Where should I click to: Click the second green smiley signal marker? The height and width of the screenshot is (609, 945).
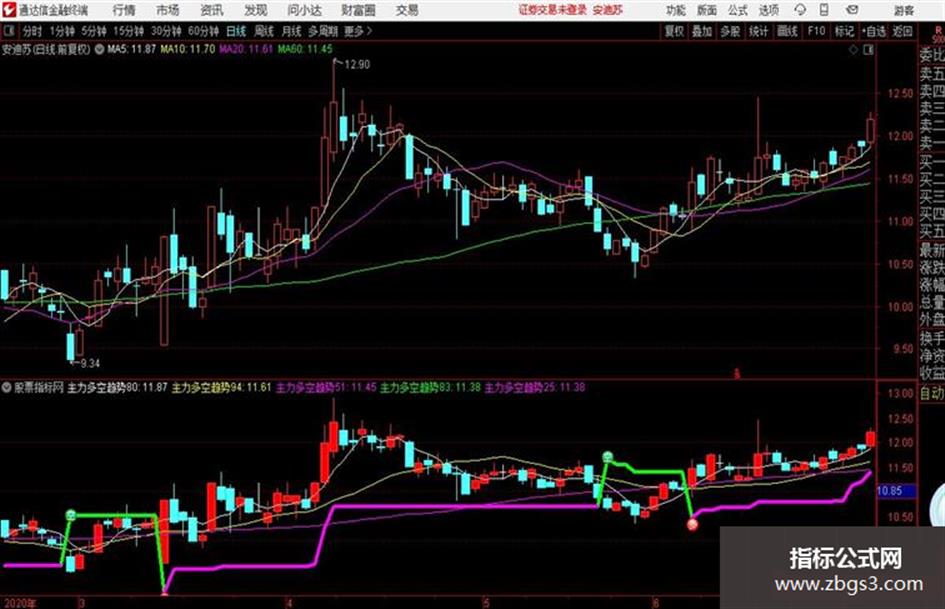(x=608, y=457)
